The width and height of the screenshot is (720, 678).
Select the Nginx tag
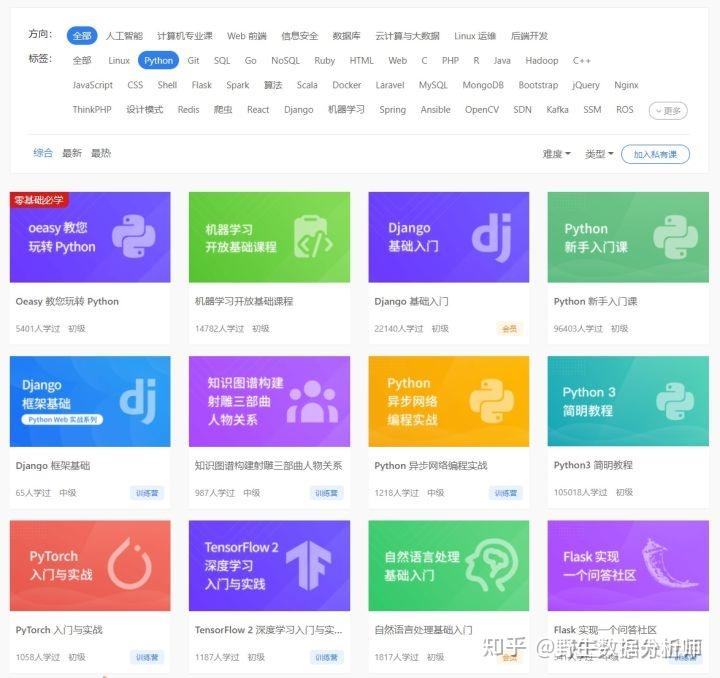pyautogui.click(x=626, y=85)
